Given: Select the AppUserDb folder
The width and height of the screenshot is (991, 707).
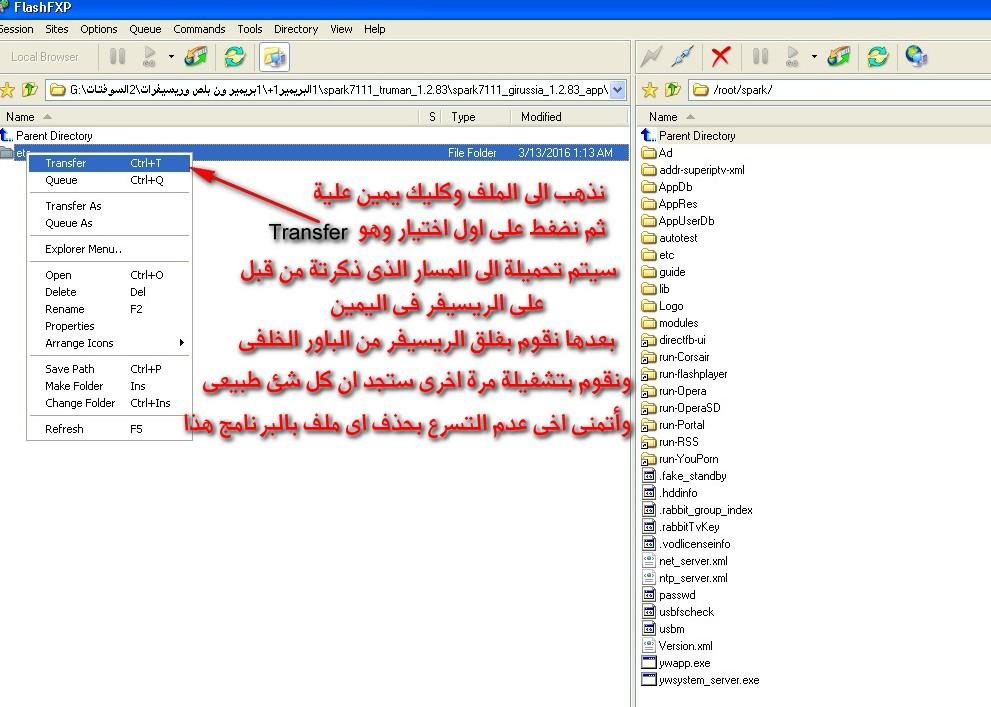Looking at the screenshot, I should coord(686,221).
